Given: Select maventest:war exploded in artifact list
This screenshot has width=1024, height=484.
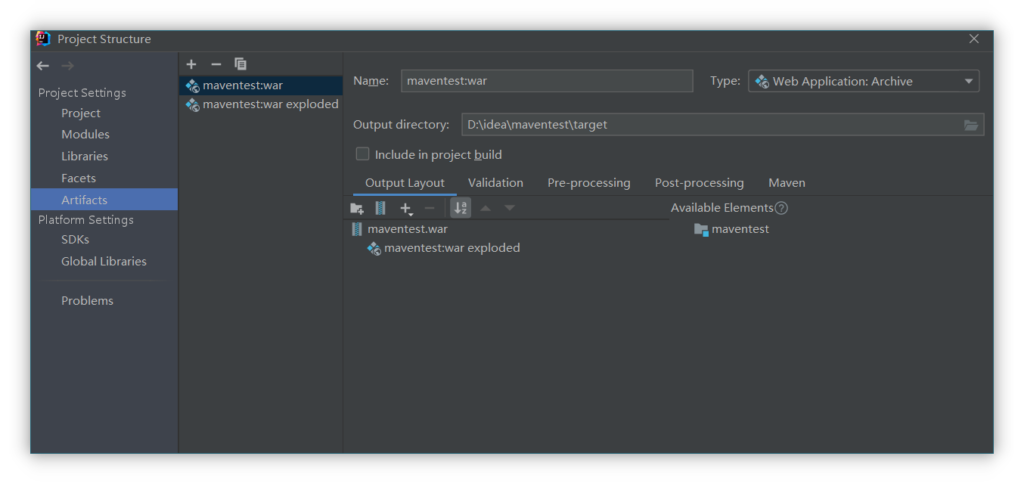Looking at the screenshot, I should [261, 105].
